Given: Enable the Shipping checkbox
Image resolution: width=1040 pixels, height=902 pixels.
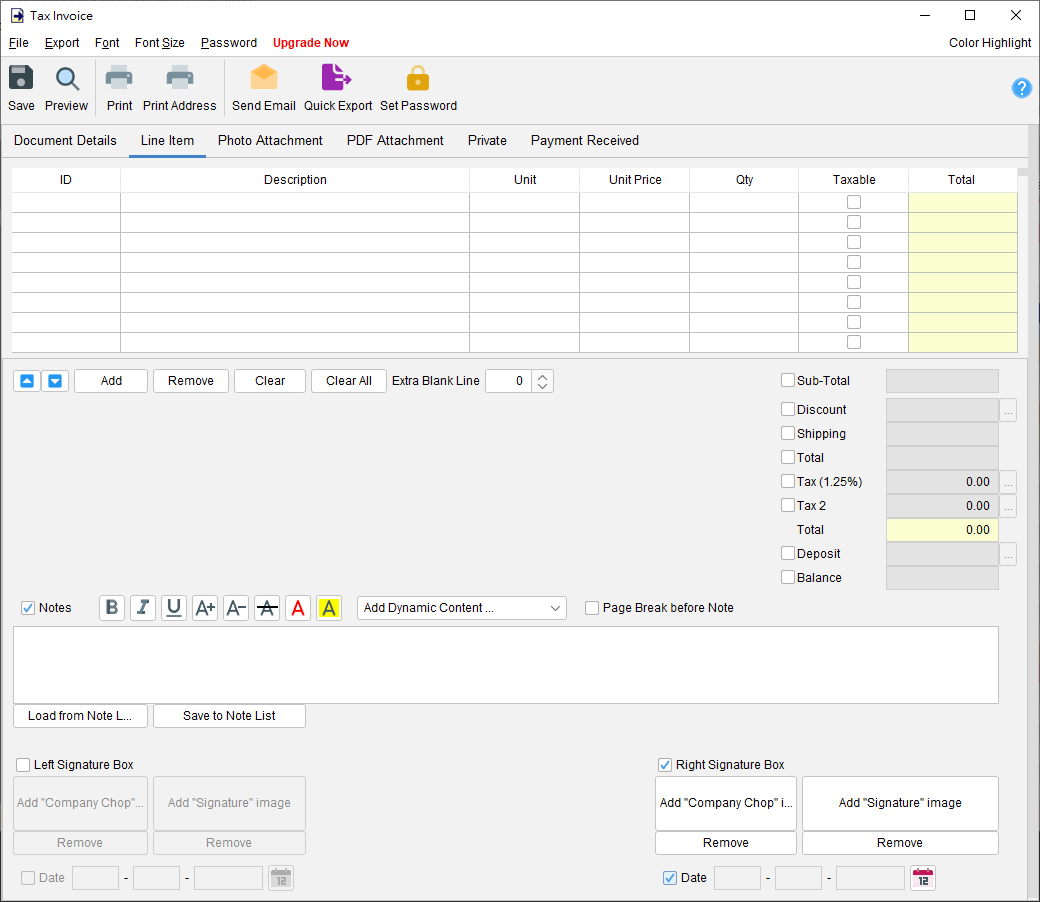Looking at the screenshot, I should (788, 433).
